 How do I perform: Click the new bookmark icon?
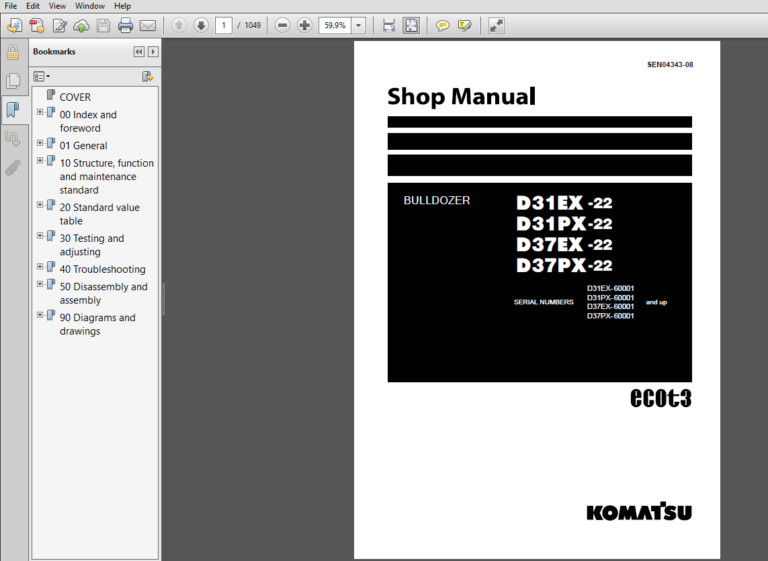tap(147, 76)
